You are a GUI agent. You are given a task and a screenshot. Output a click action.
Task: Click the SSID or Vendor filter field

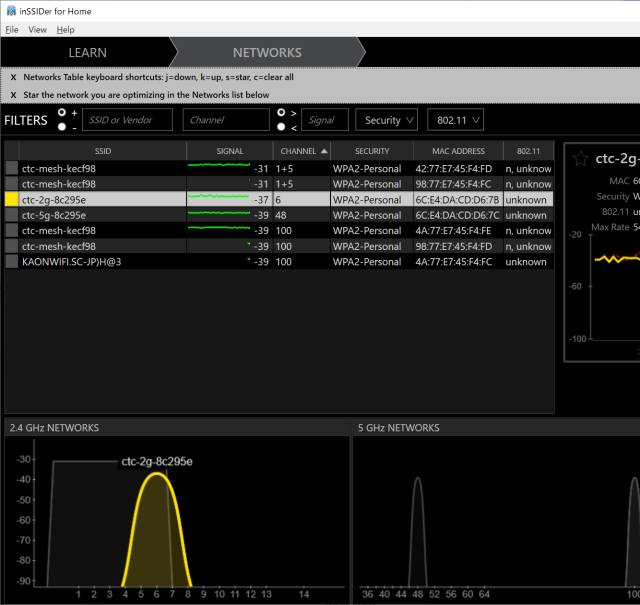[127, 120]
